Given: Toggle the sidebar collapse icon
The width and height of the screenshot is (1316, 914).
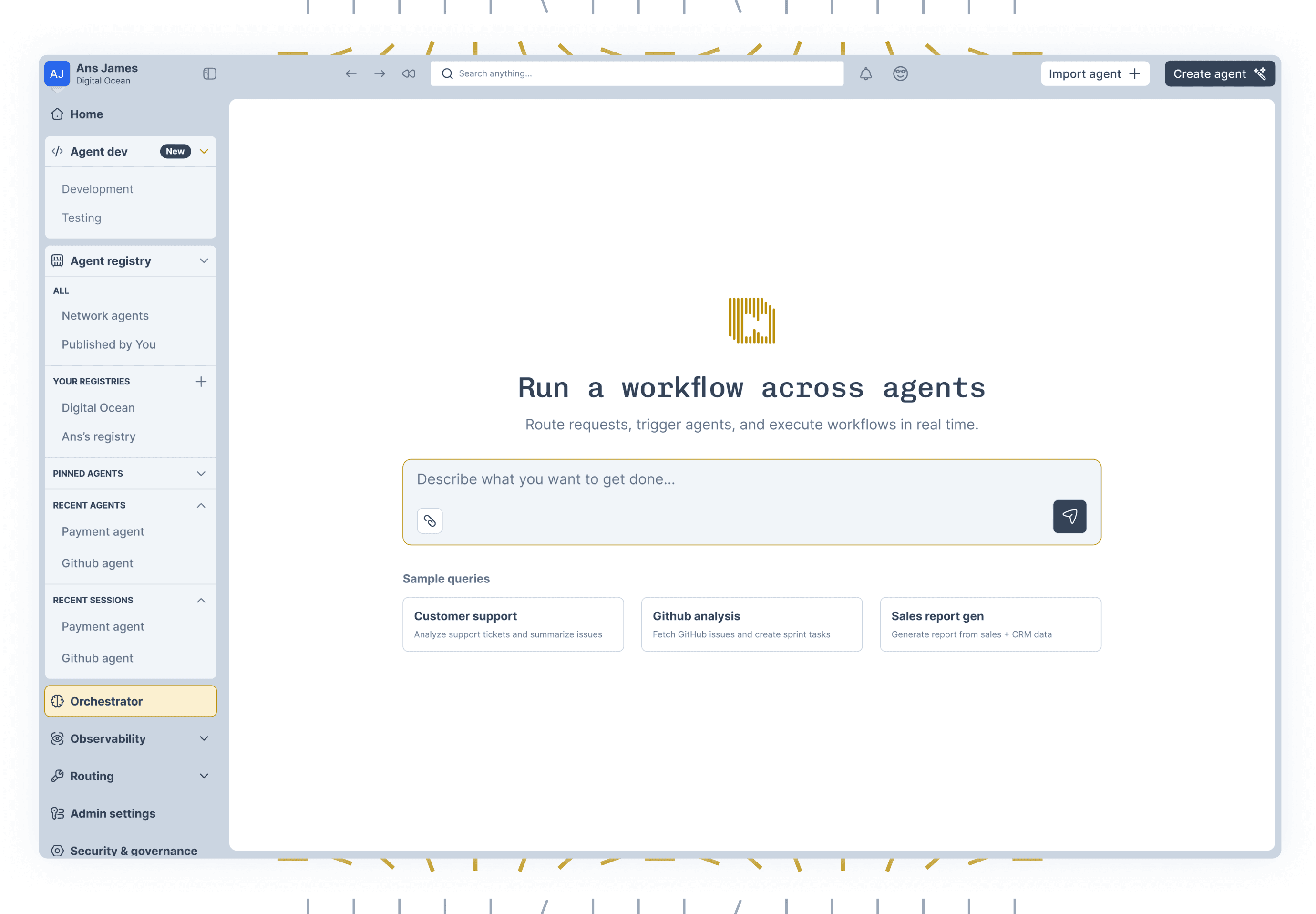Looking at the screenshot, I should 209,73.
